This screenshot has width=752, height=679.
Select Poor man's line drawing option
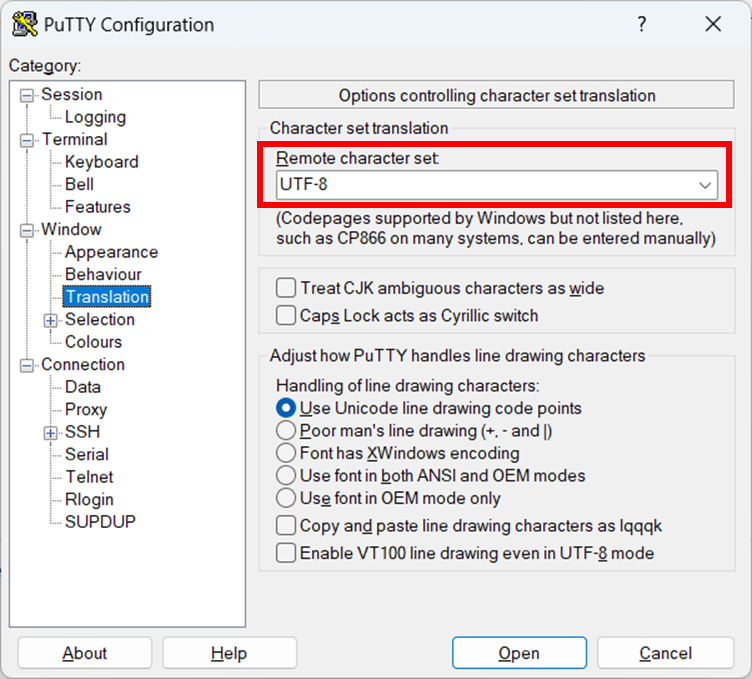tap(286, 431)
